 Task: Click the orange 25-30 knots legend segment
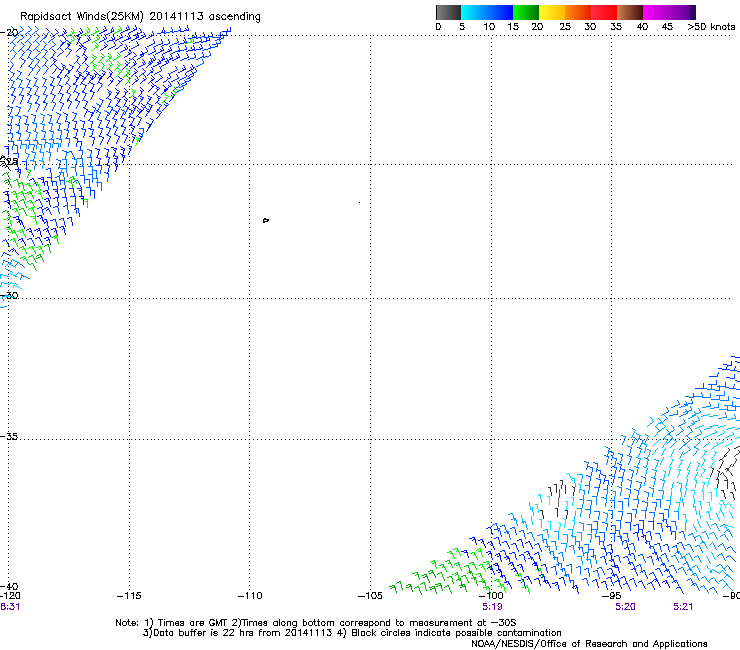click(x=578, y=12)
